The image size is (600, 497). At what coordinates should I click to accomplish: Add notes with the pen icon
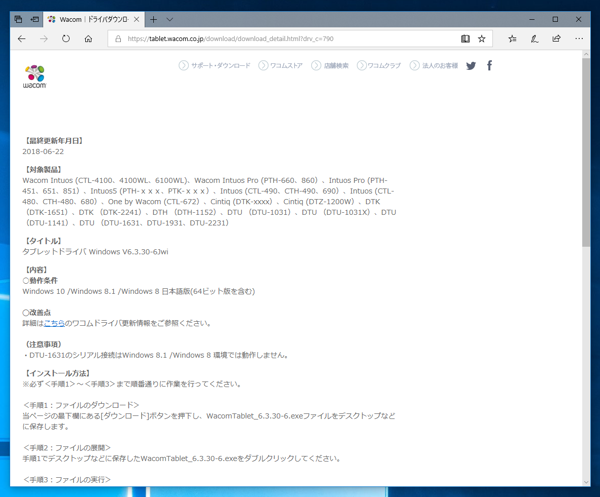pos(534,39)
